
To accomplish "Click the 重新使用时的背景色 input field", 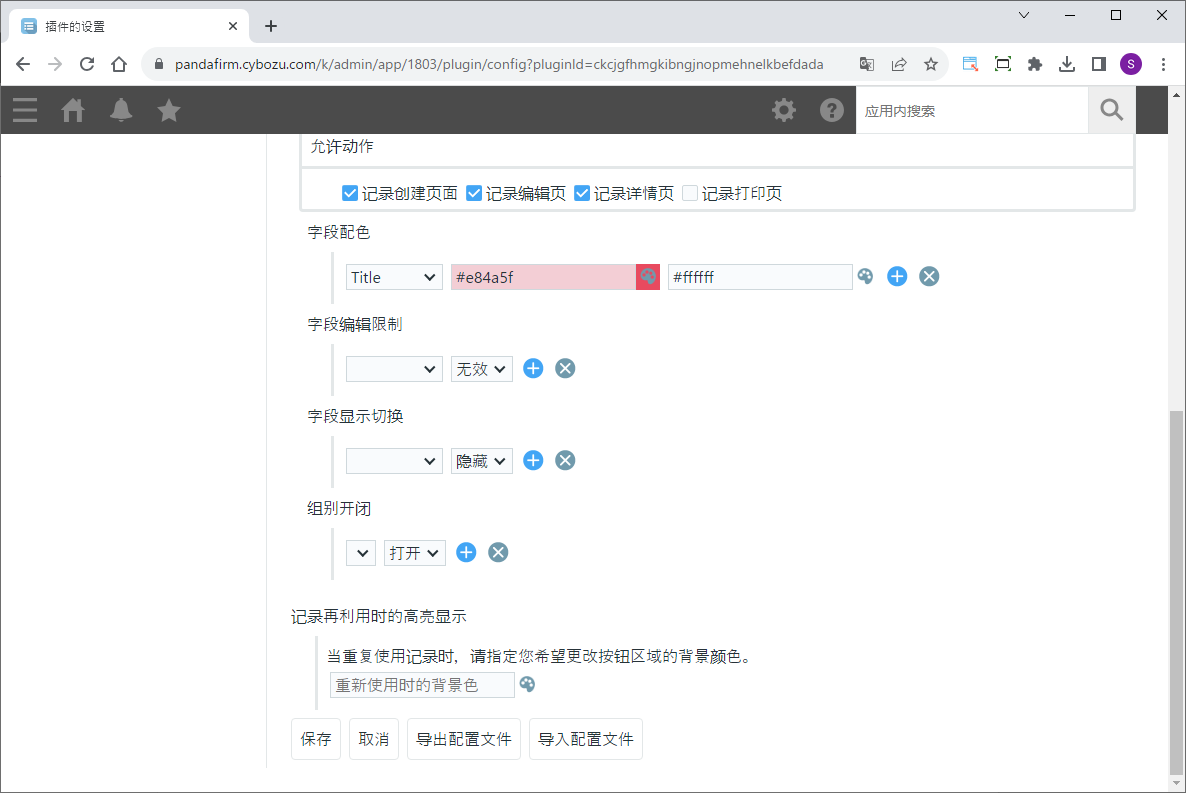I will point(422,685).
